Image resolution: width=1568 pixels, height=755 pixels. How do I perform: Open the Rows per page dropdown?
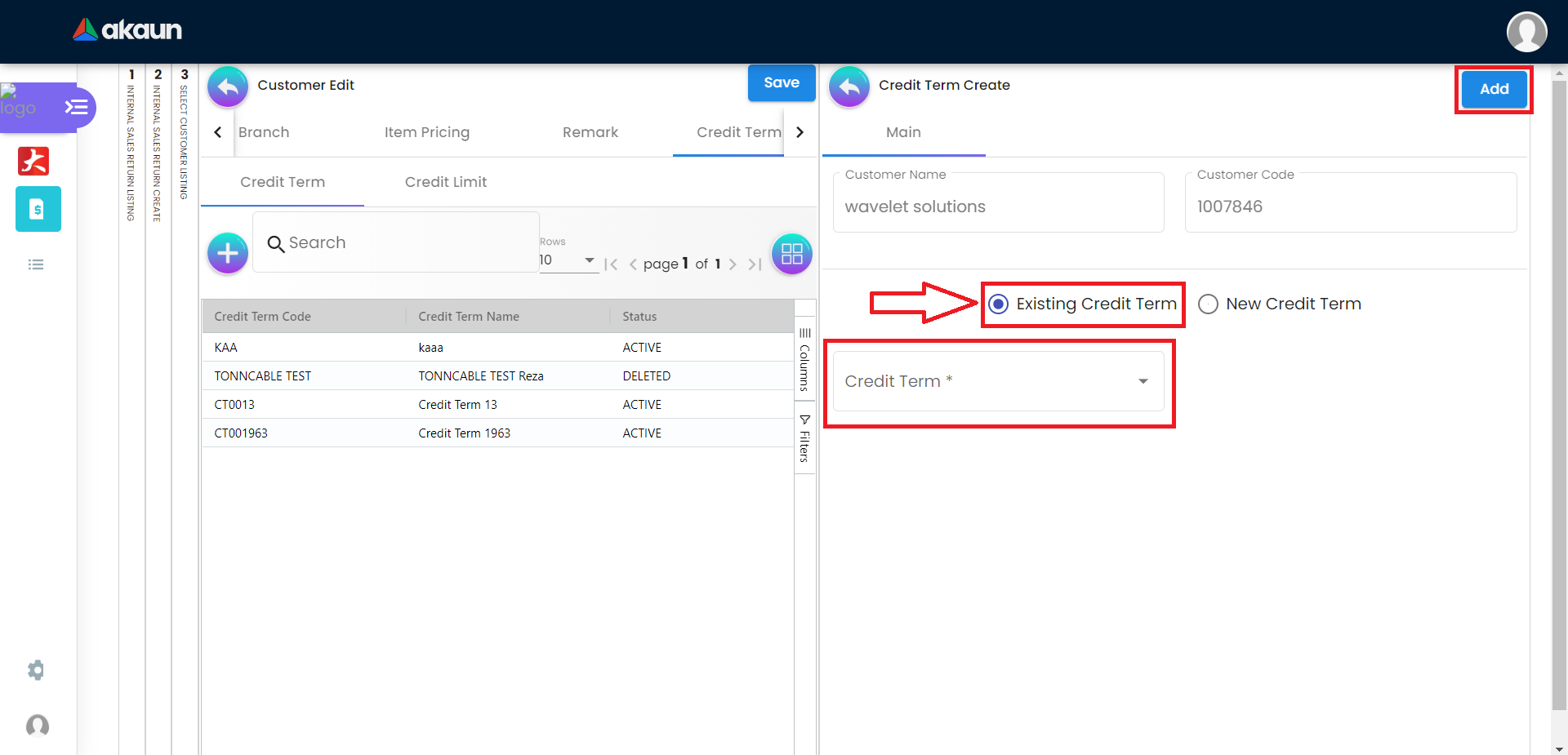pyautogui.click(x=568, y=260)
